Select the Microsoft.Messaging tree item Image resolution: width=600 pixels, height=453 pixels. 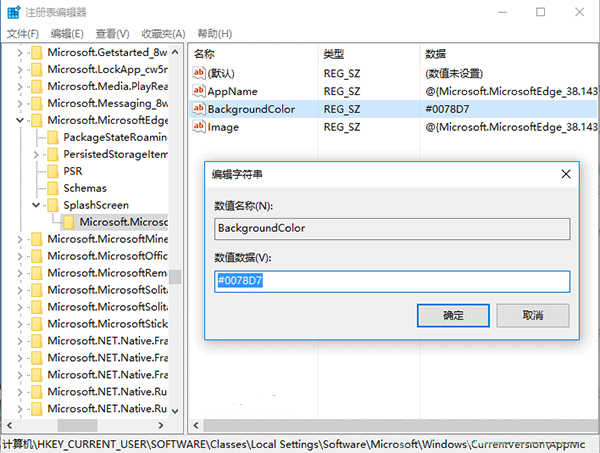106,103
